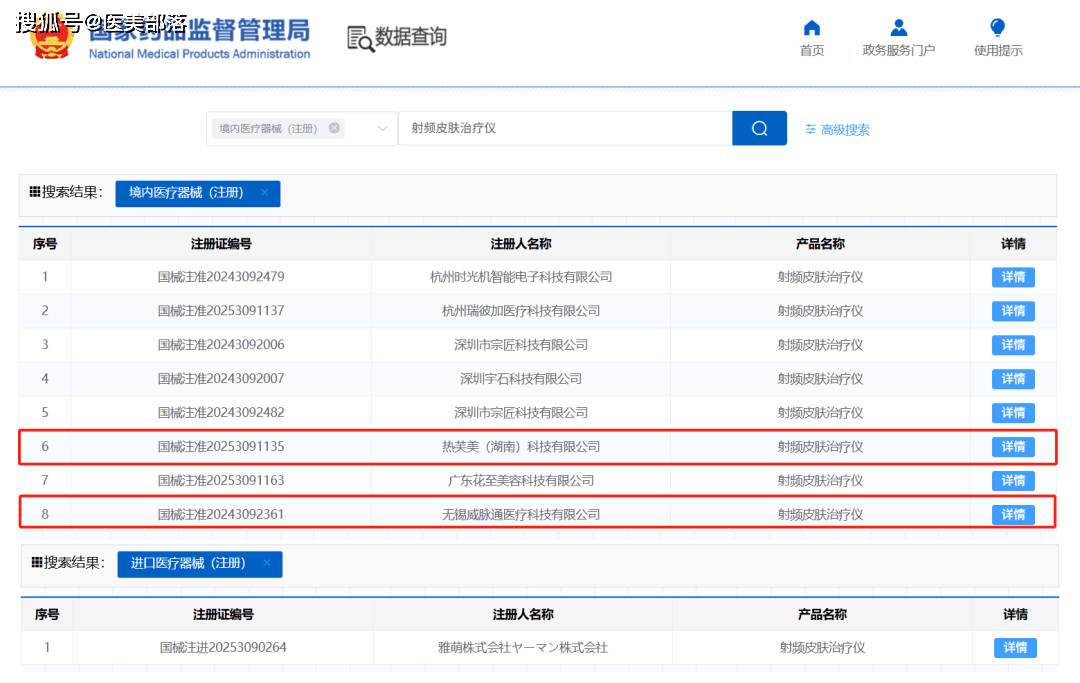Image resolution: width=1080 pixels, height=683 pixels.
Task: Click 产品名称 header in domestic table
Action: tap(820, 244)
